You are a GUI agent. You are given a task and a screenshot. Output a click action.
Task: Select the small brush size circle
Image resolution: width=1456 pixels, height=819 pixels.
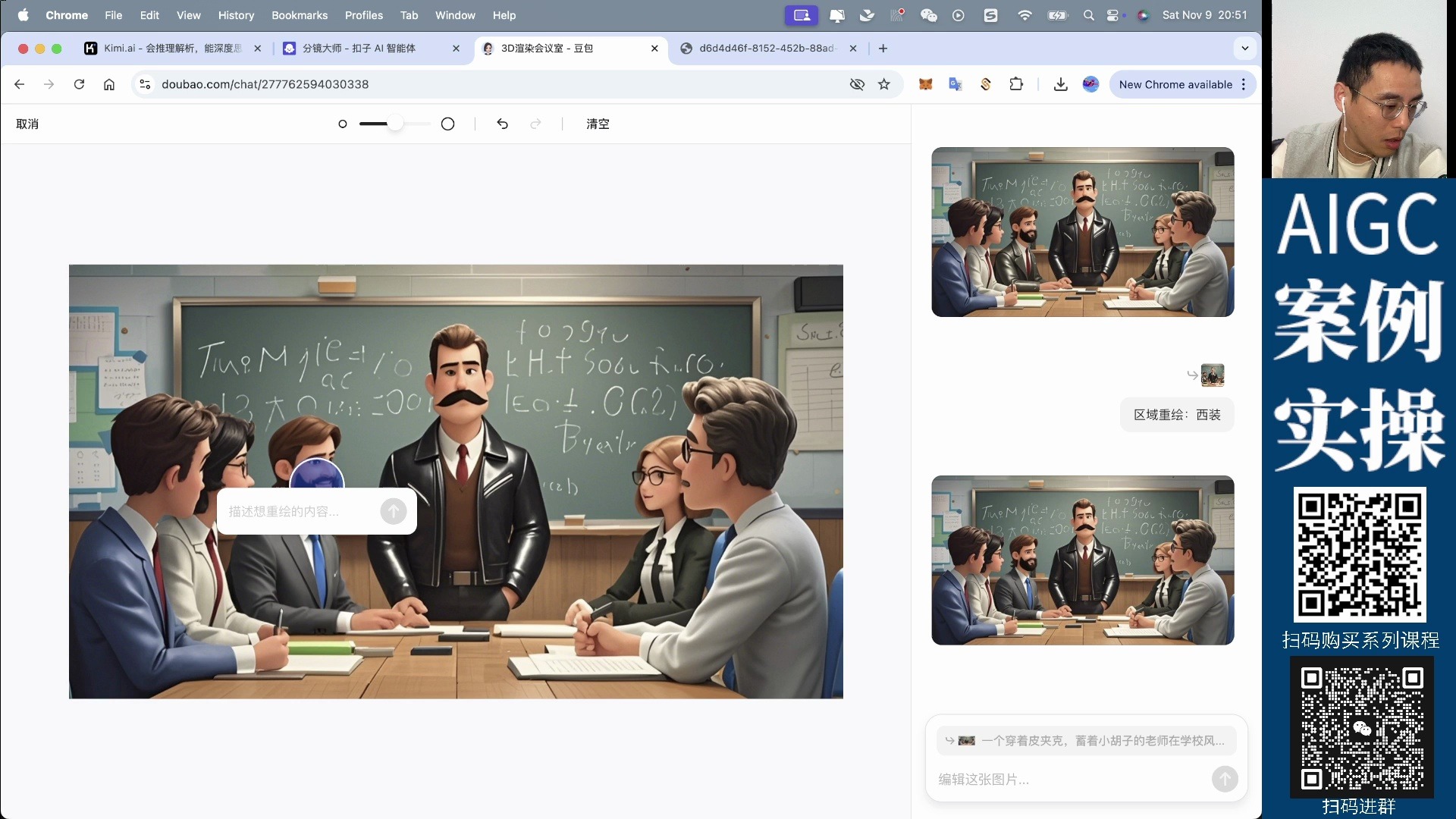pyautogui.click(x=342, y=124)
